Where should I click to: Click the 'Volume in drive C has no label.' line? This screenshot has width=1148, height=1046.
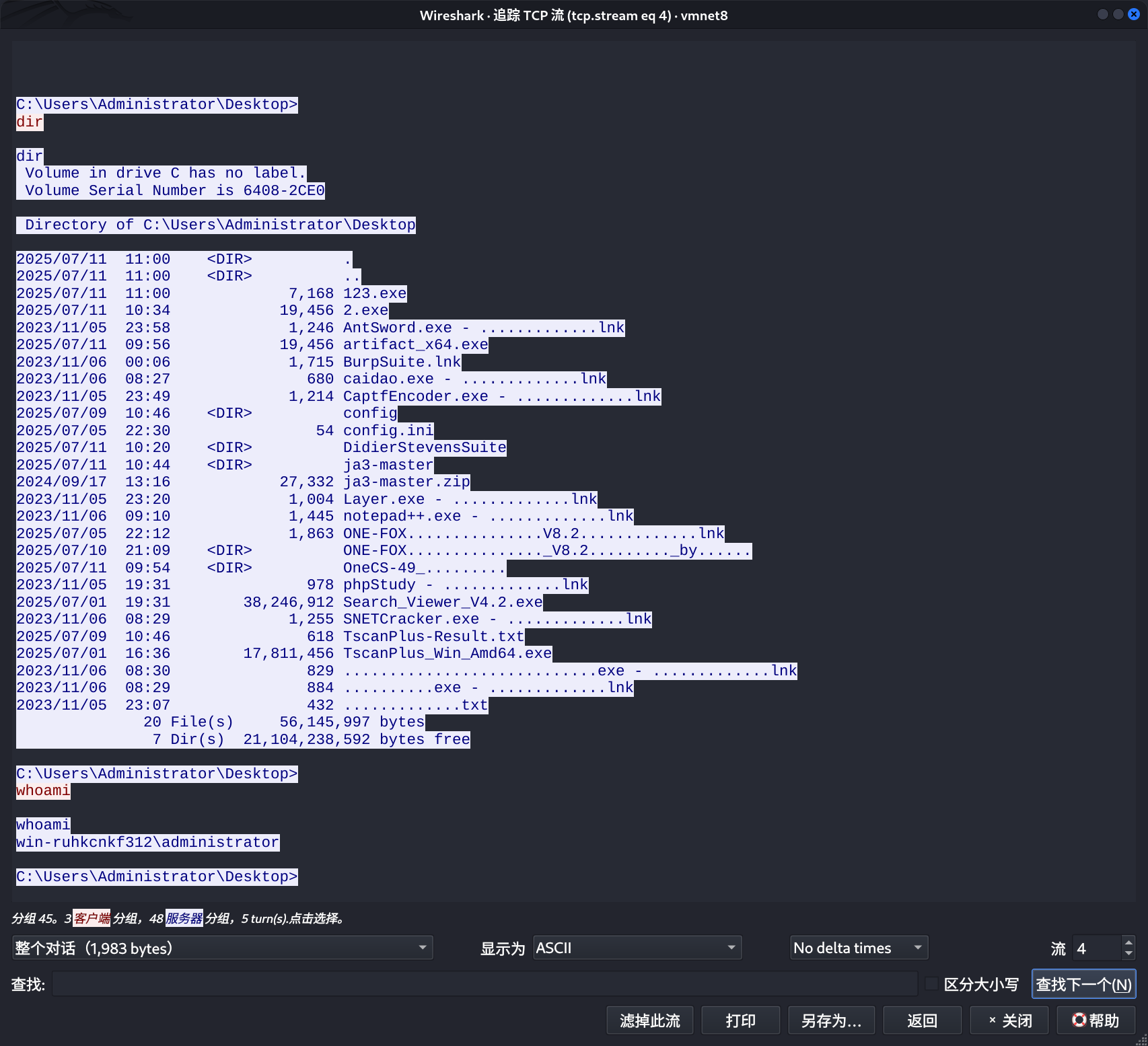tap(166, 173)
